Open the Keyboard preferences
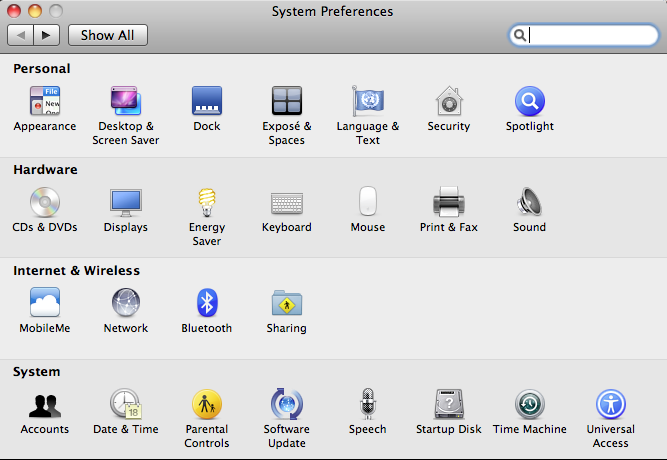The height and width of the screenshot is (460, 667). coord(287,203)
